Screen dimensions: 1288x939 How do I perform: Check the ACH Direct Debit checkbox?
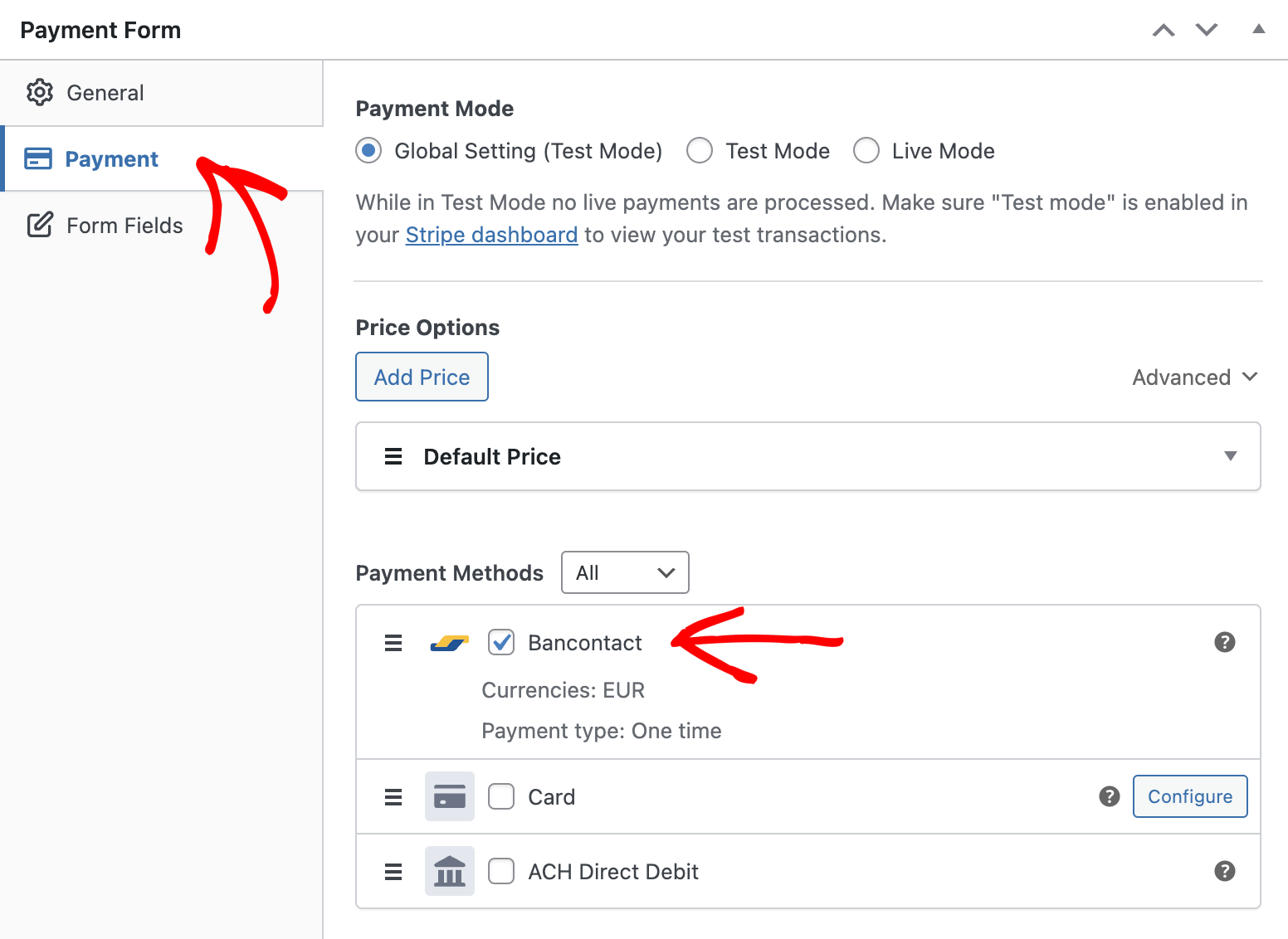501,871
